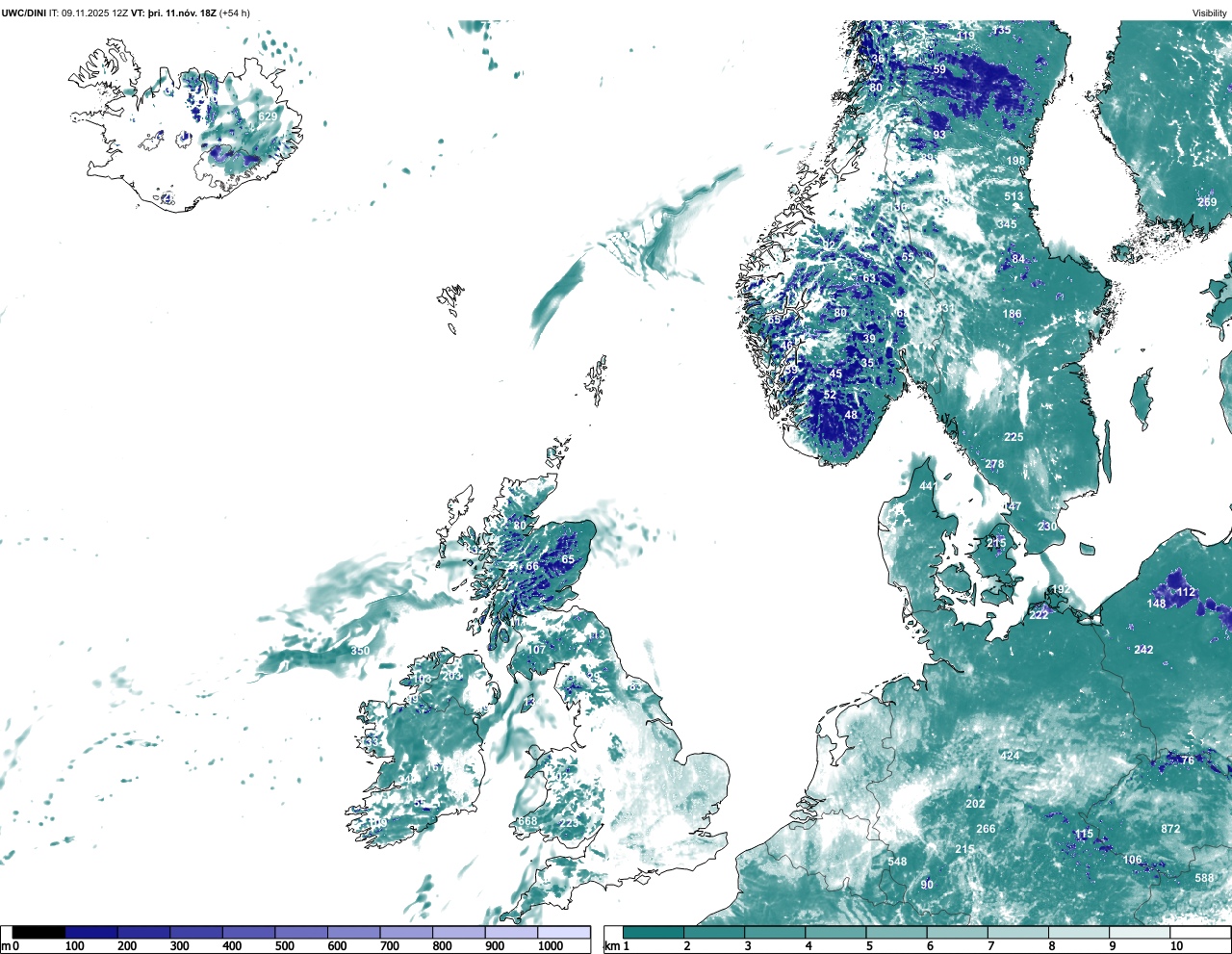The height and width of the screenshot is (954, 1232).
Task: Click the 112 value over northern Poland
Action: coord(1185,592)
